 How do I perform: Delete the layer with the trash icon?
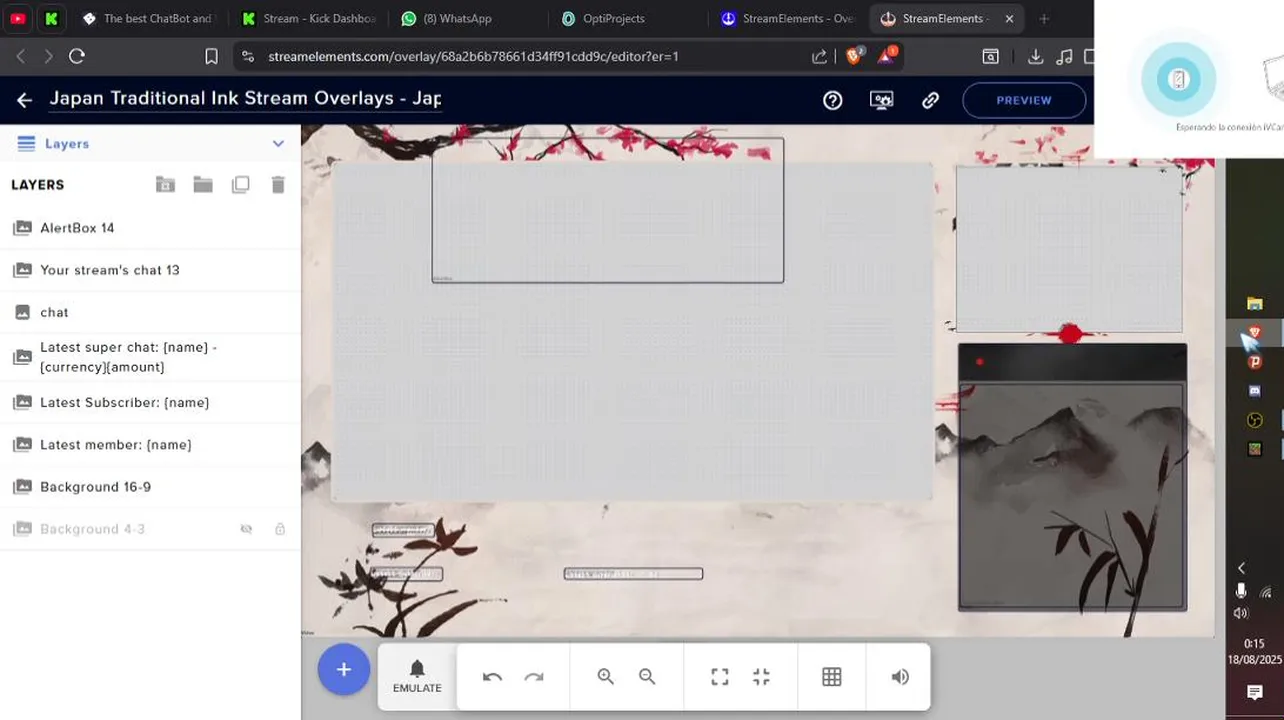pyautogui.click(x=278, y=185)
